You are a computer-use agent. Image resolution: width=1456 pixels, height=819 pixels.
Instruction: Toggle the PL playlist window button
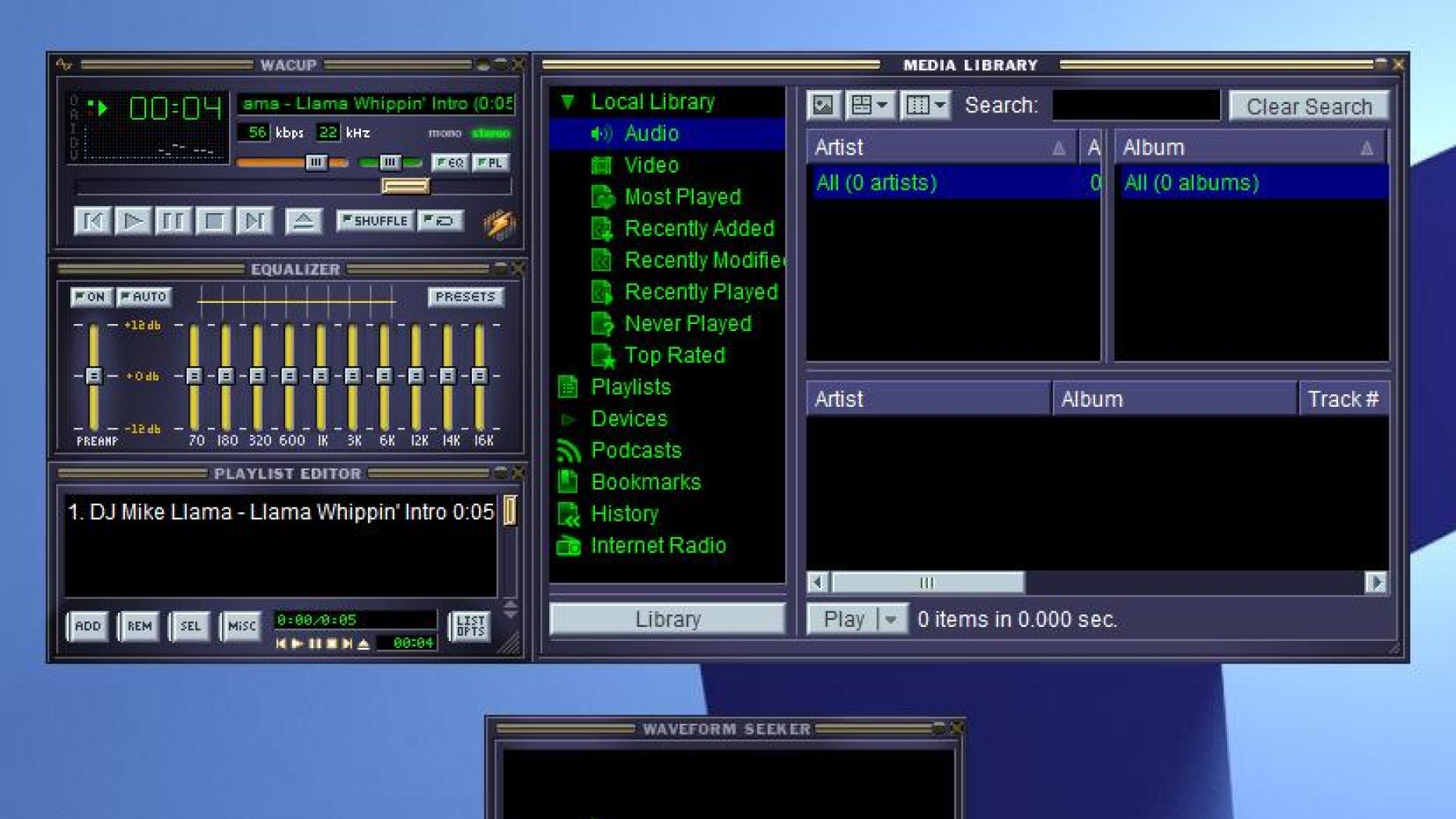pyautogui.click(x=491, y=162)
